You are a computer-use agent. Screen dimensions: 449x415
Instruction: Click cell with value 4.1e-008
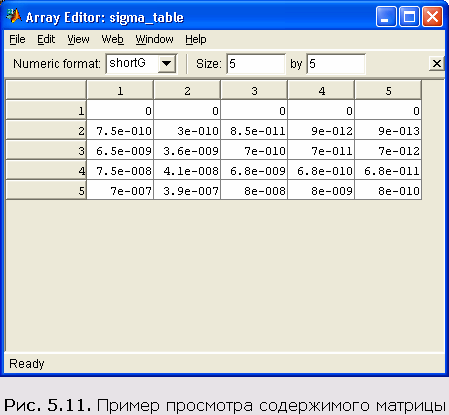click(x=187, y=170)
